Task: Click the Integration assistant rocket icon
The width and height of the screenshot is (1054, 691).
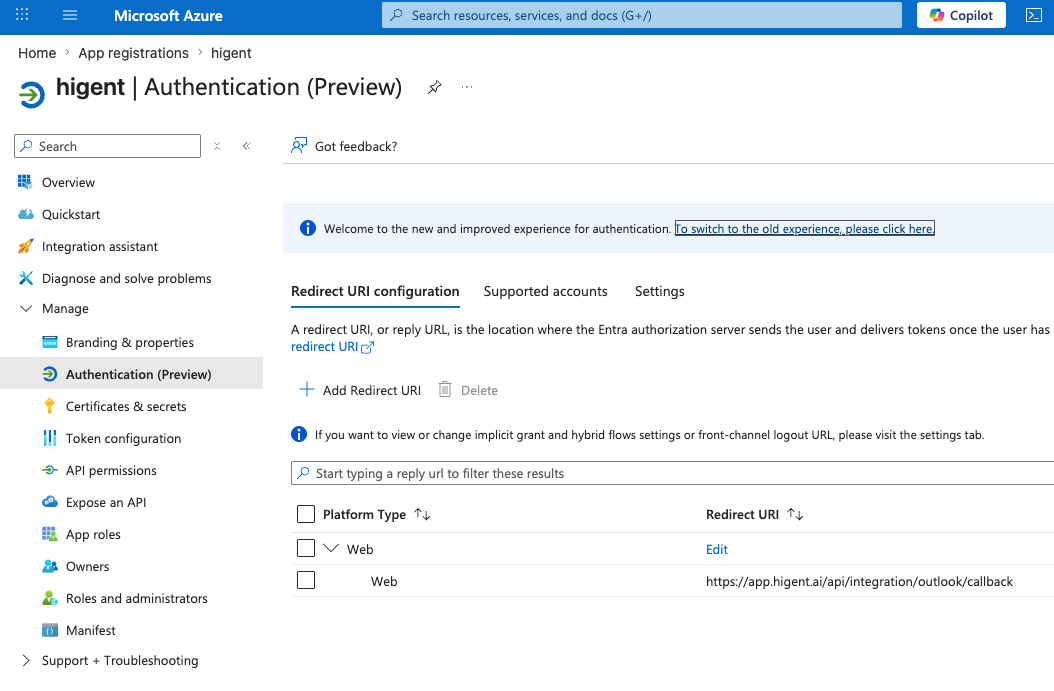Action: click(x=26, y=246)
